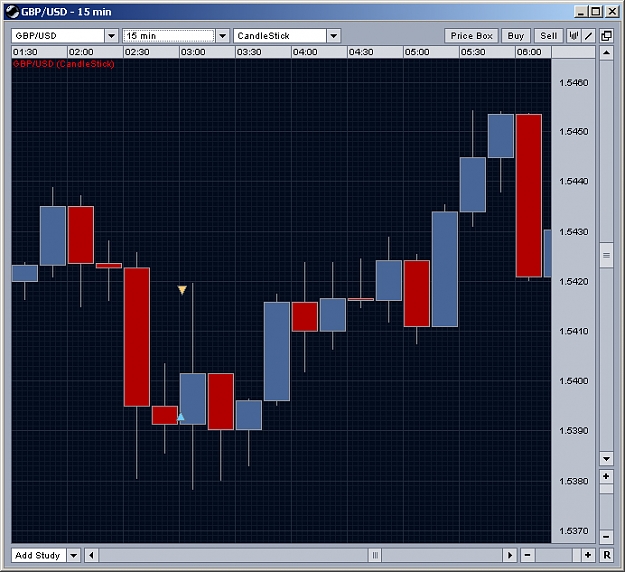Maximize the GBP/USD chart window
This screenshot has height=572, width=625.
click(x=596, y=12)
